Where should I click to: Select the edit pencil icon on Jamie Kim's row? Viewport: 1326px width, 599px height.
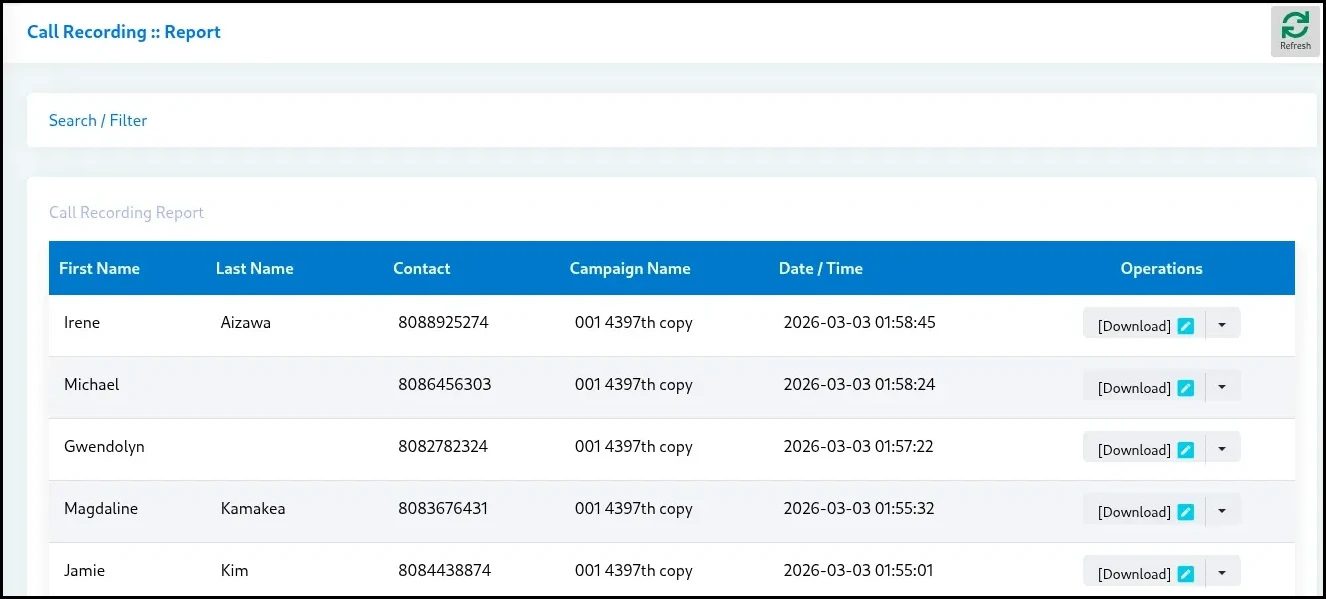(x=1185, y=571)
